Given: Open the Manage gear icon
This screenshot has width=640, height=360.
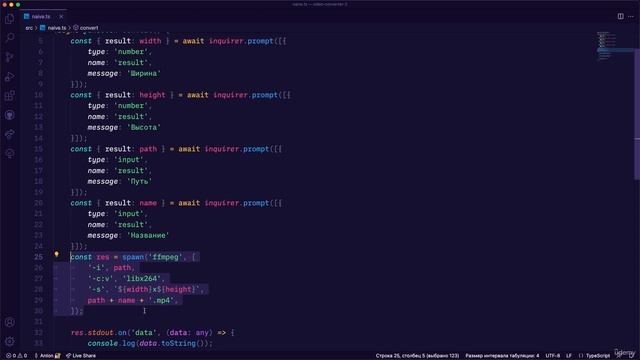Looking at the screenshot, I should coord(9,341).
